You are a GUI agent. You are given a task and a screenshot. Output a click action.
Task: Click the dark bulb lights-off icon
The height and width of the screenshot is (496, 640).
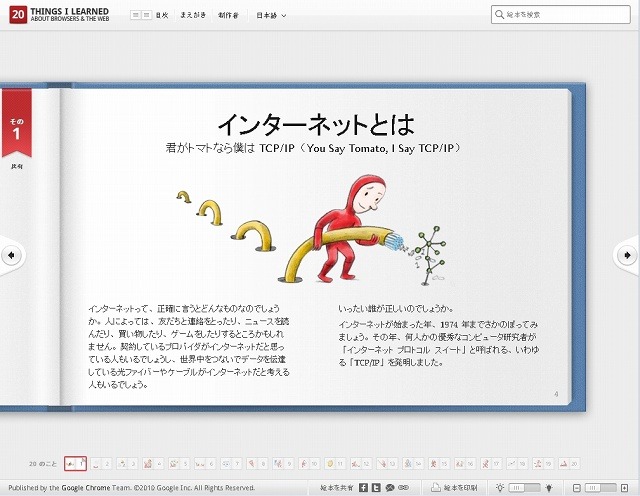549,487
